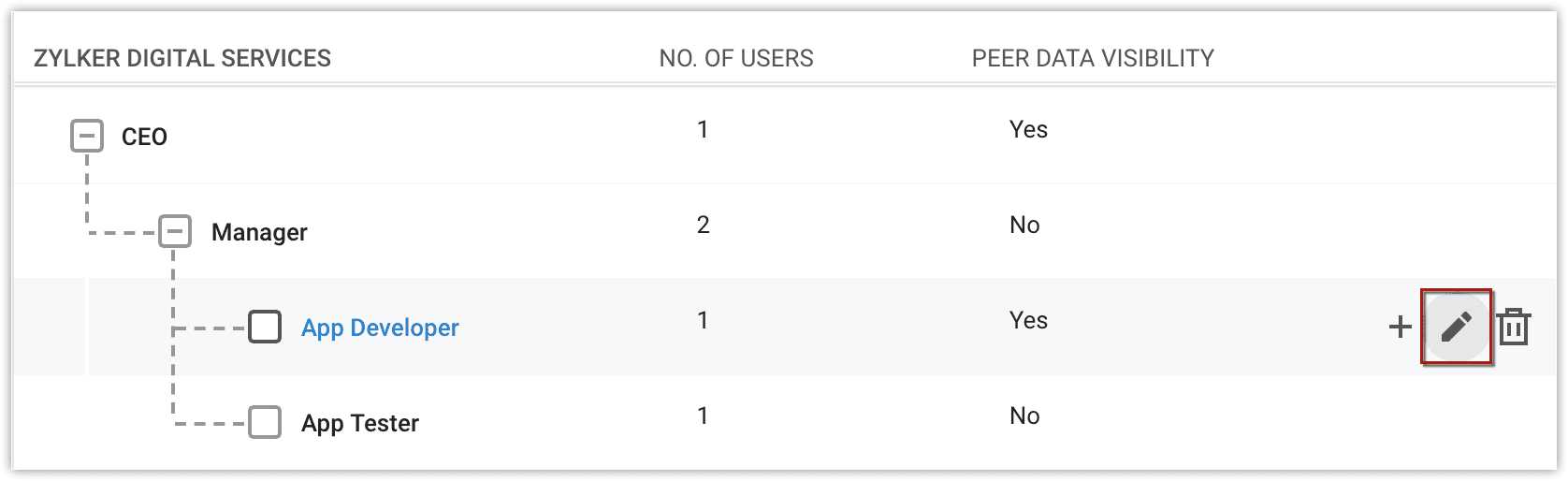Image resolution: width=1568 pixels, height=481 pixels.
Task: Click the plus icon to add subordinate role
Action: tap(1400, 327)
